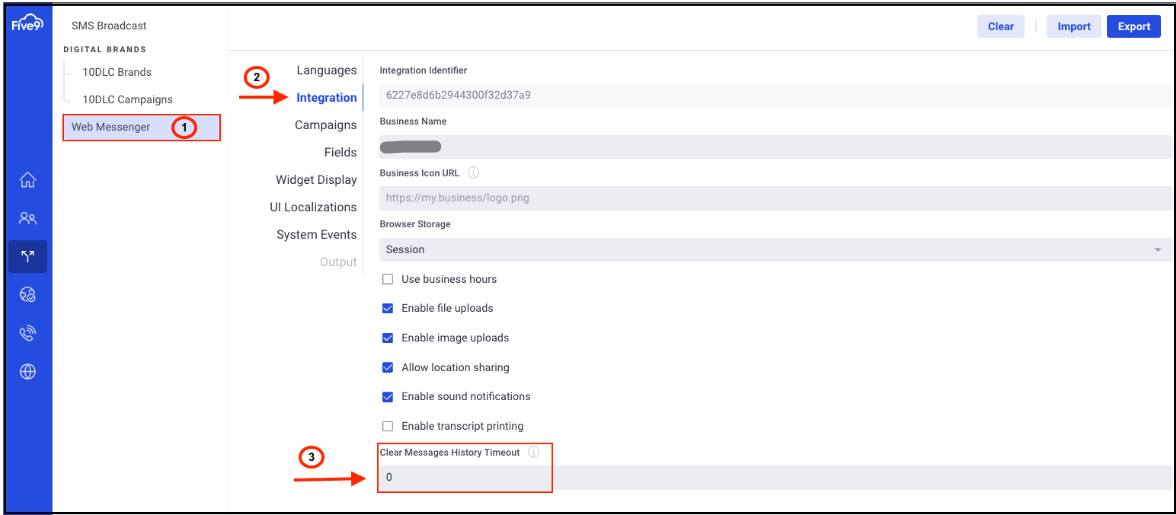Click the Business Icon URL field
This screenshot has width=1176, height=515.
[776, 199]
